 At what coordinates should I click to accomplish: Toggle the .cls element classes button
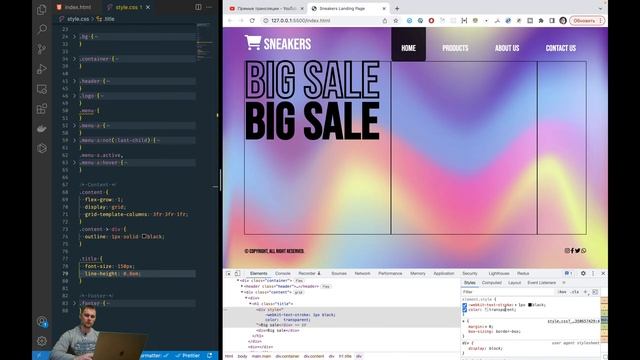575,292
